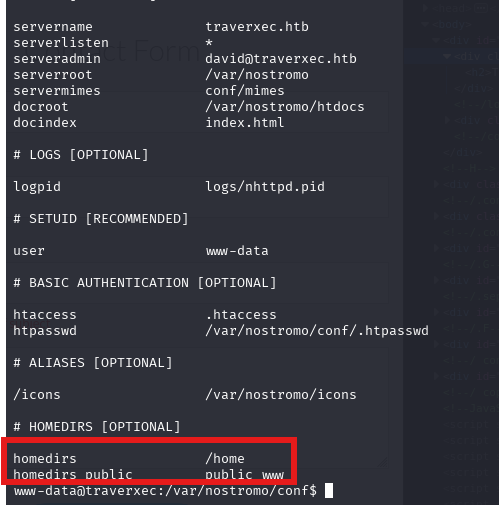
Task: Click the public_www value of homedirs_public
Action: (x=244, y=475)
